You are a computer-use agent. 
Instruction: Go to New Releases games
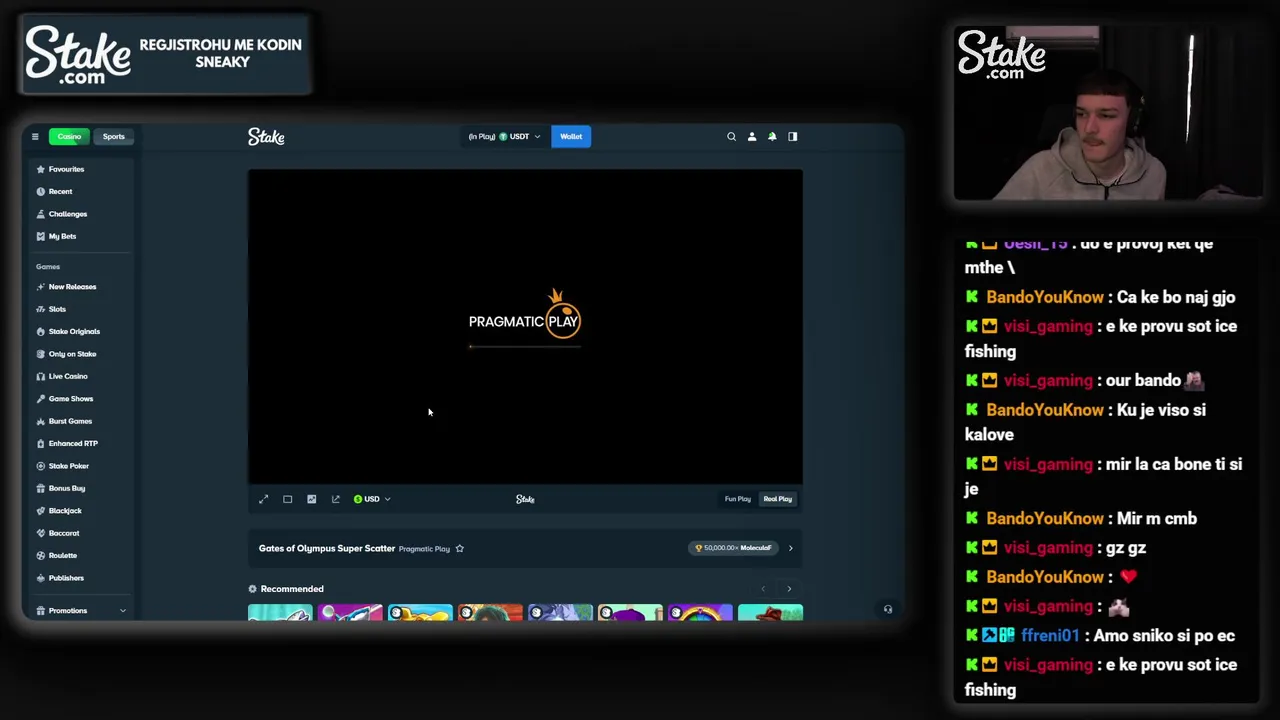[72, 287]
